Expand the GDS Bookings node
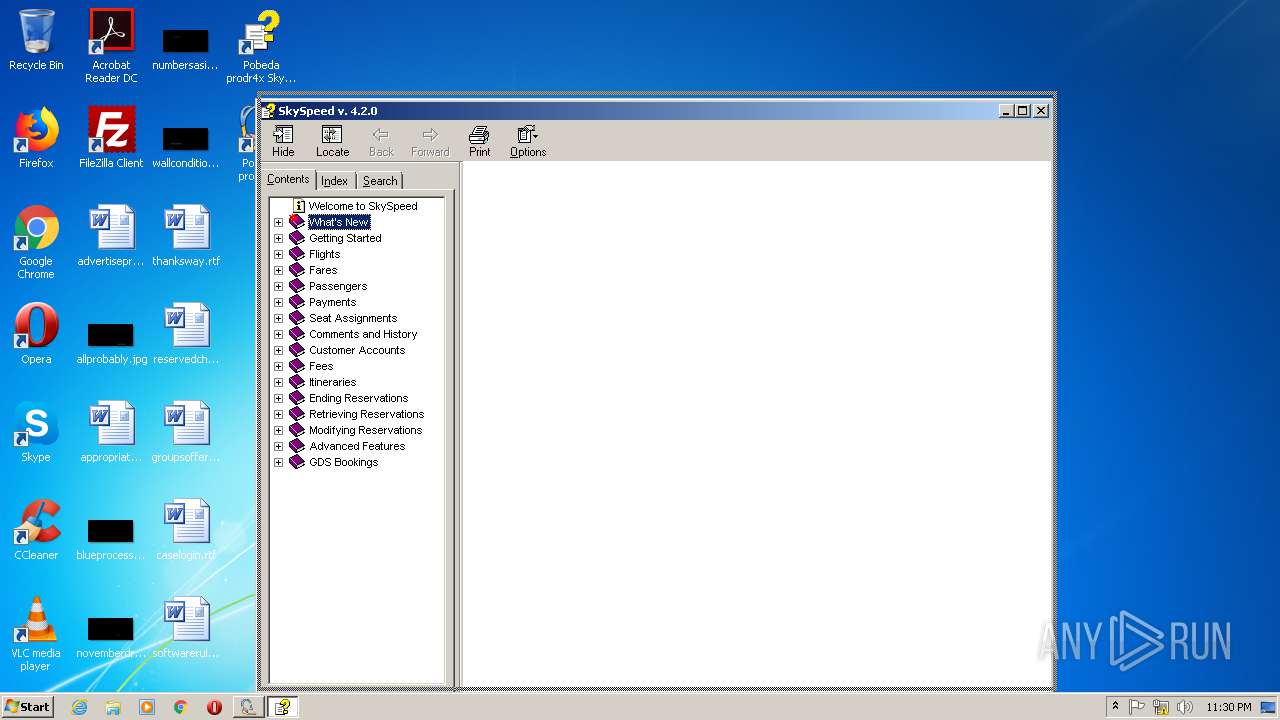 [x=279, y=462]
